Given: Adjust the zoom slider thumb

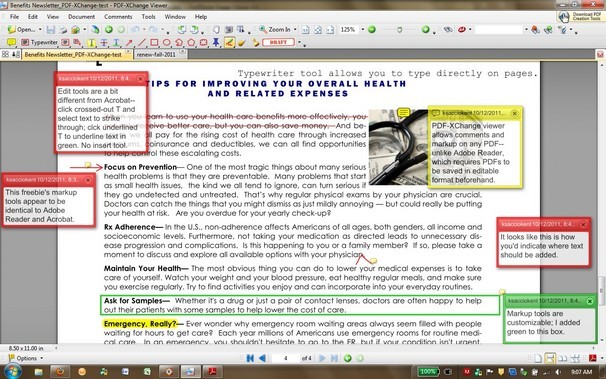Looking at the screenshot, I should pyautogui.click(x=400, y=30).
